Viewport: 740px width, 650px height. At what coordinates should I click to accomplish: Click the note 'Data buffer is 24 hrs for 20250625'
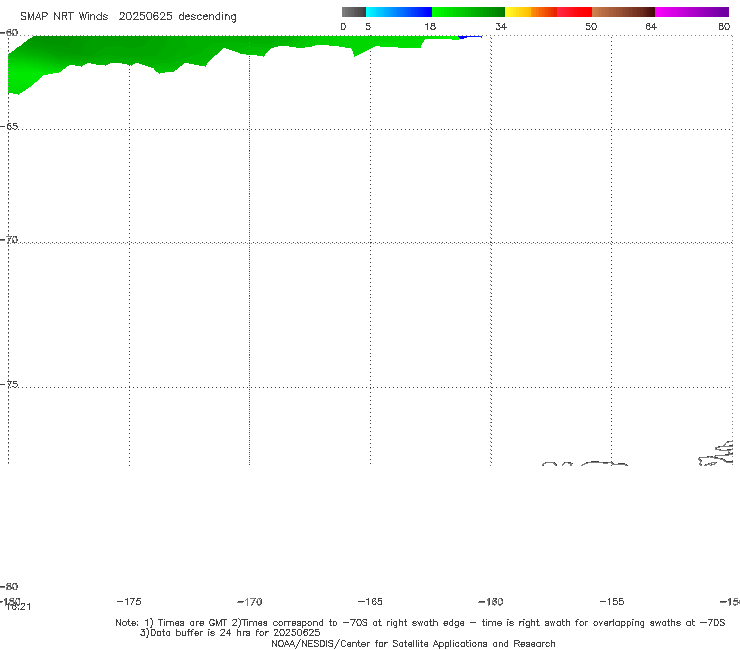230,633
